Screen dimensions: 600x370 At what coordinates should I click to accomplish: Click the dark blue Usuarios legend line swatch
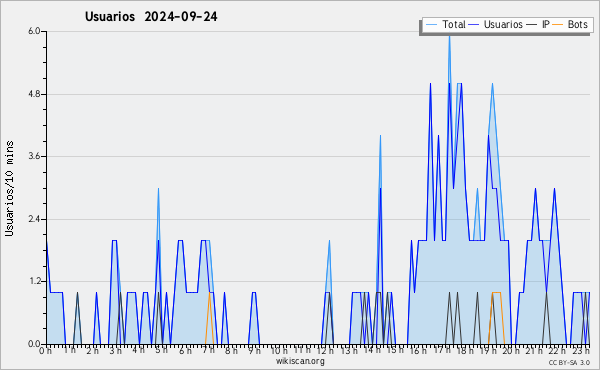(x=474, y=25)
